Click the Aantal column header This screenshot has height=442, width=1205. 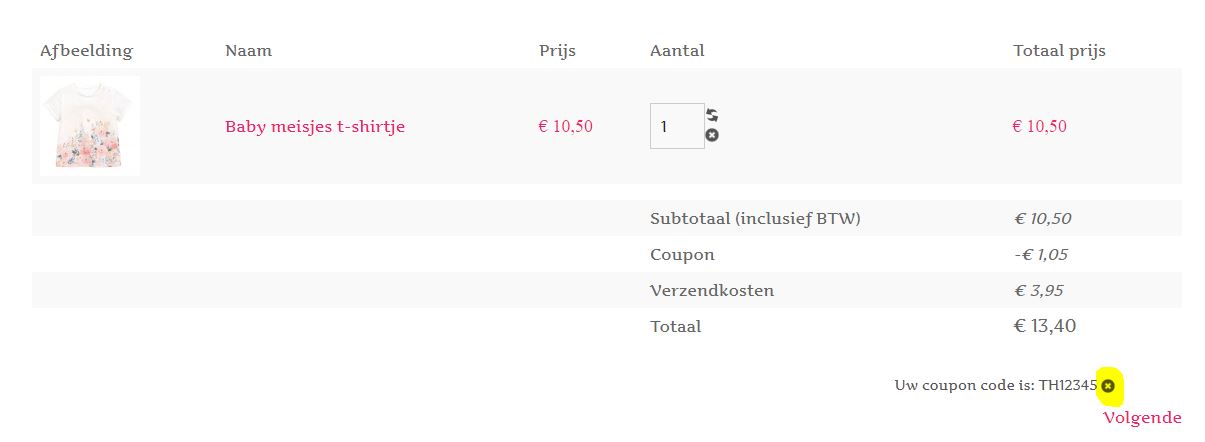pos(677,51)
